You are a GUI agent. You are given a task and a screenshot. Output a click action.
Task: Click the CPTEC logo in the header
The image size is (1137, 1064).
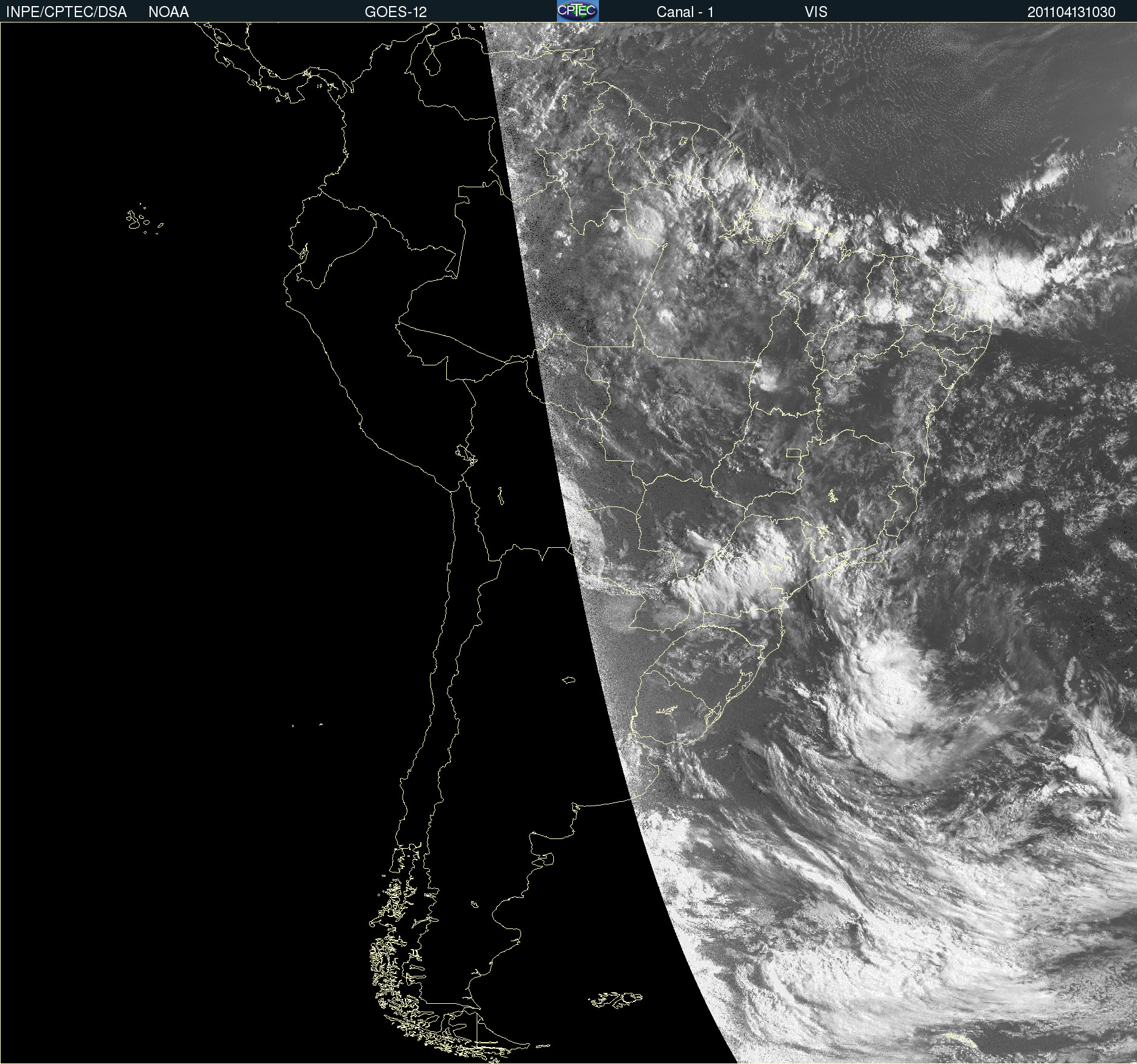tap(578, 11)
